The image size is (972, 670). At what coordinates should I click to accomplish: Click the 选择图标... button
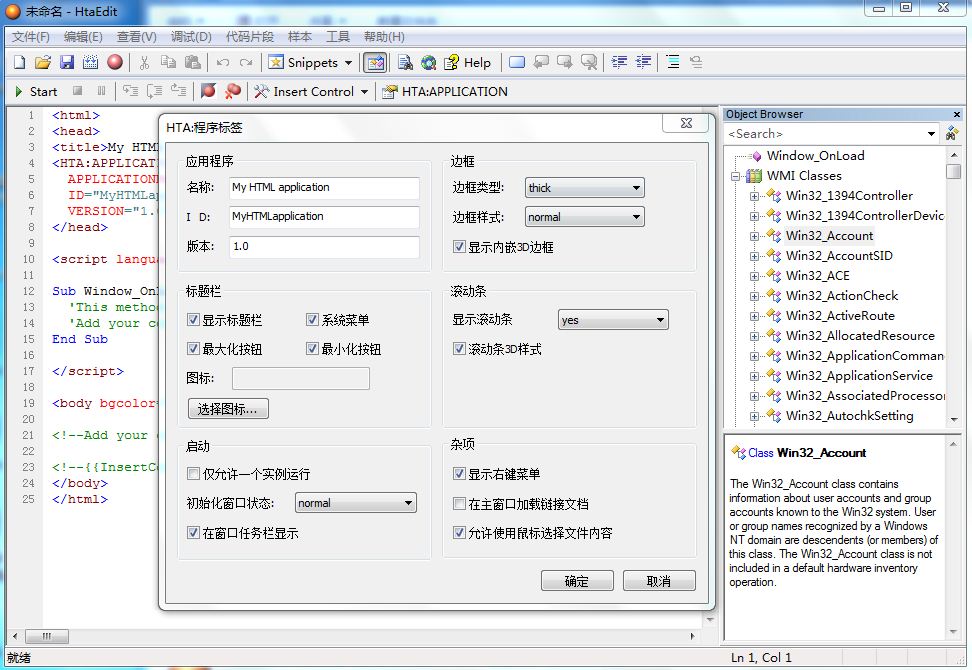pyautogui.click(x=228, y=408)
